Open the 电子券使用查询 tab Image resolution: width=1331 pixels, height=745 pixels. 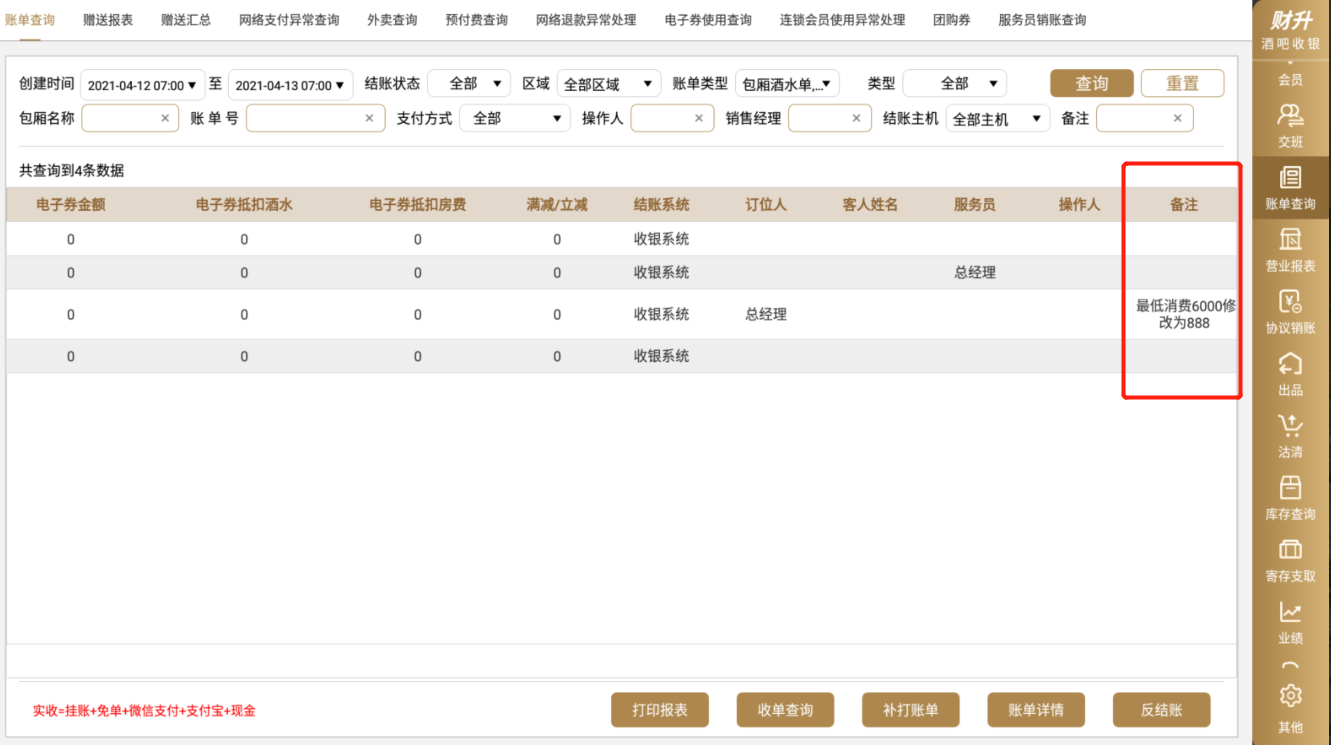point(708,20)
